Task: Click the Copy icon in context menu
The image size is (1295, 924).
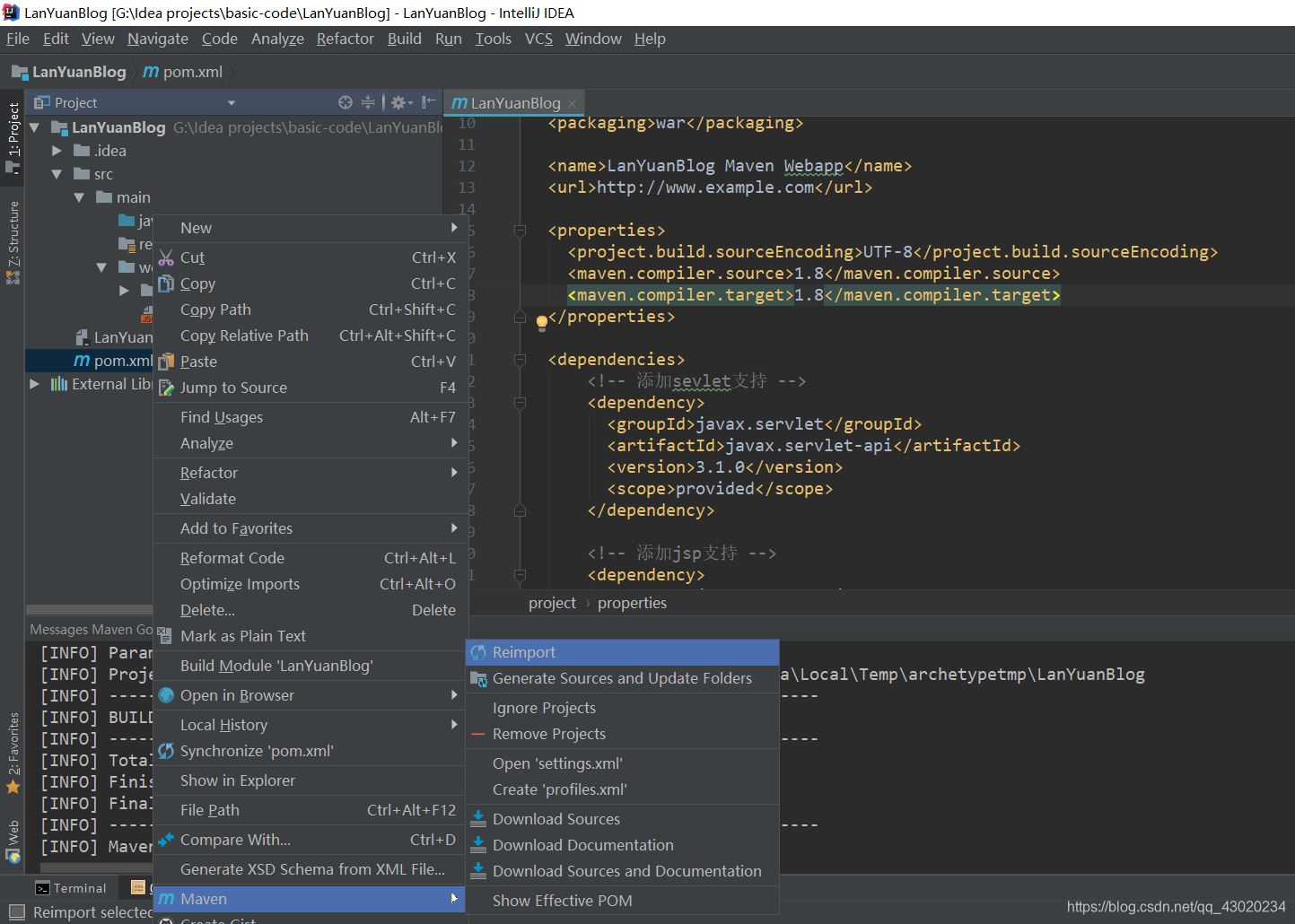Action: [x=166, y=283]
